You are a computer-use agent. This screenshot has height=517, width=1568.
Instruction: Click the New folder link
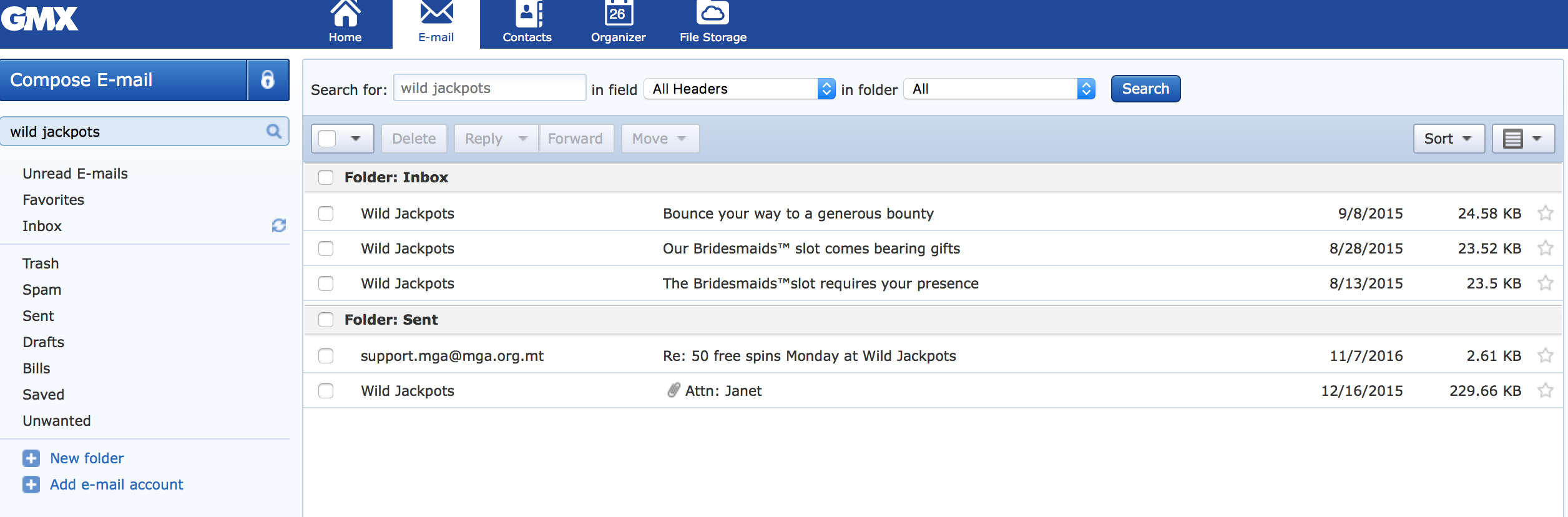coord(87,458)
